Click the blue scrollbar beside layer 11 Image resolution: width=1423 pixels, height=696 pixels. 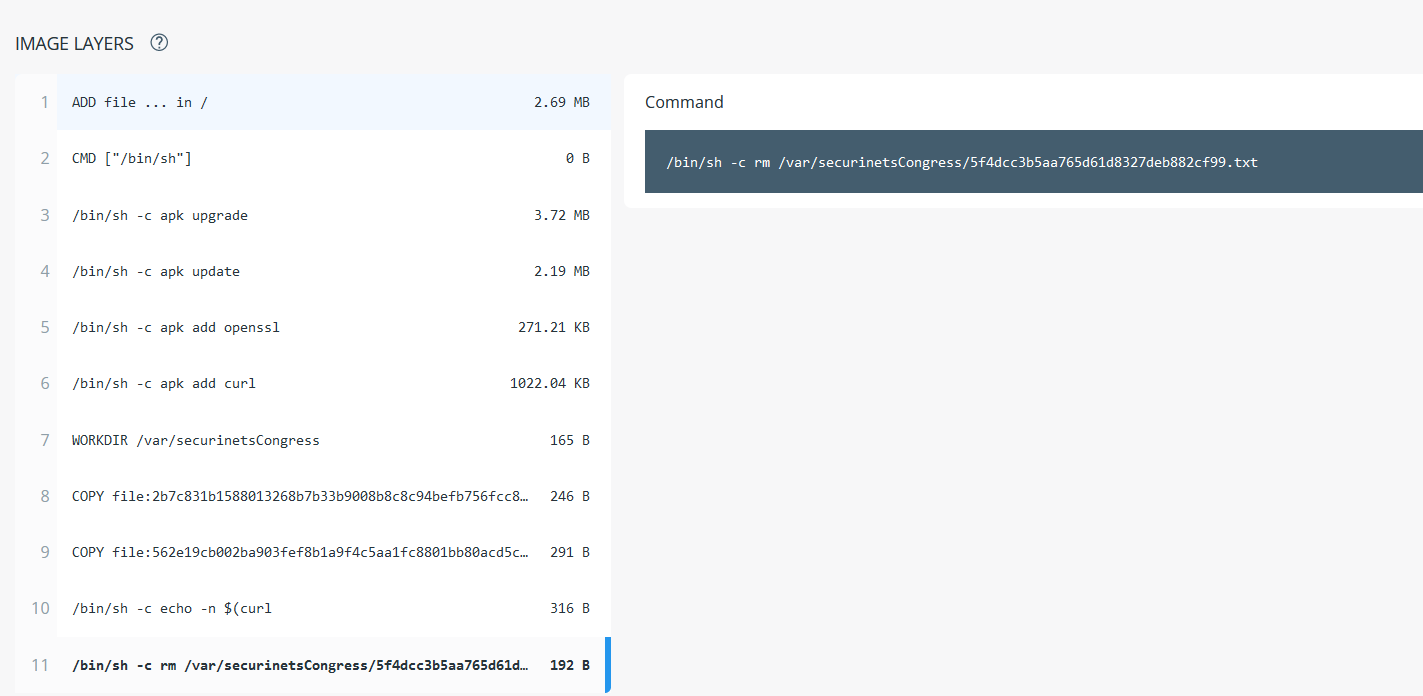point(605,664)
